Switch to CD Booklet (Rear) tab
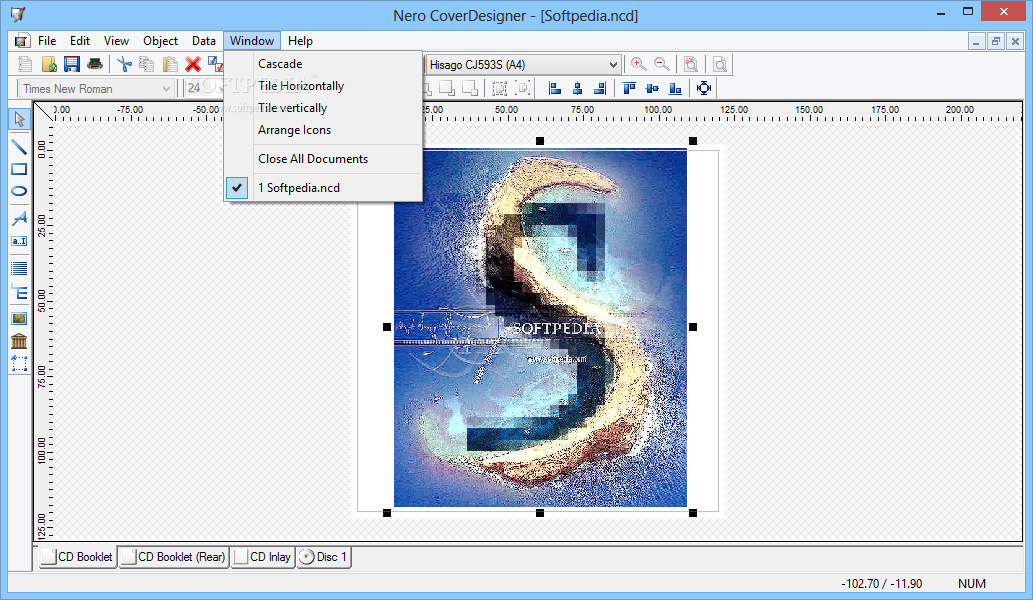Image resolution: width=1033 pixels, height=600 pixels. [x=174, y=557]
